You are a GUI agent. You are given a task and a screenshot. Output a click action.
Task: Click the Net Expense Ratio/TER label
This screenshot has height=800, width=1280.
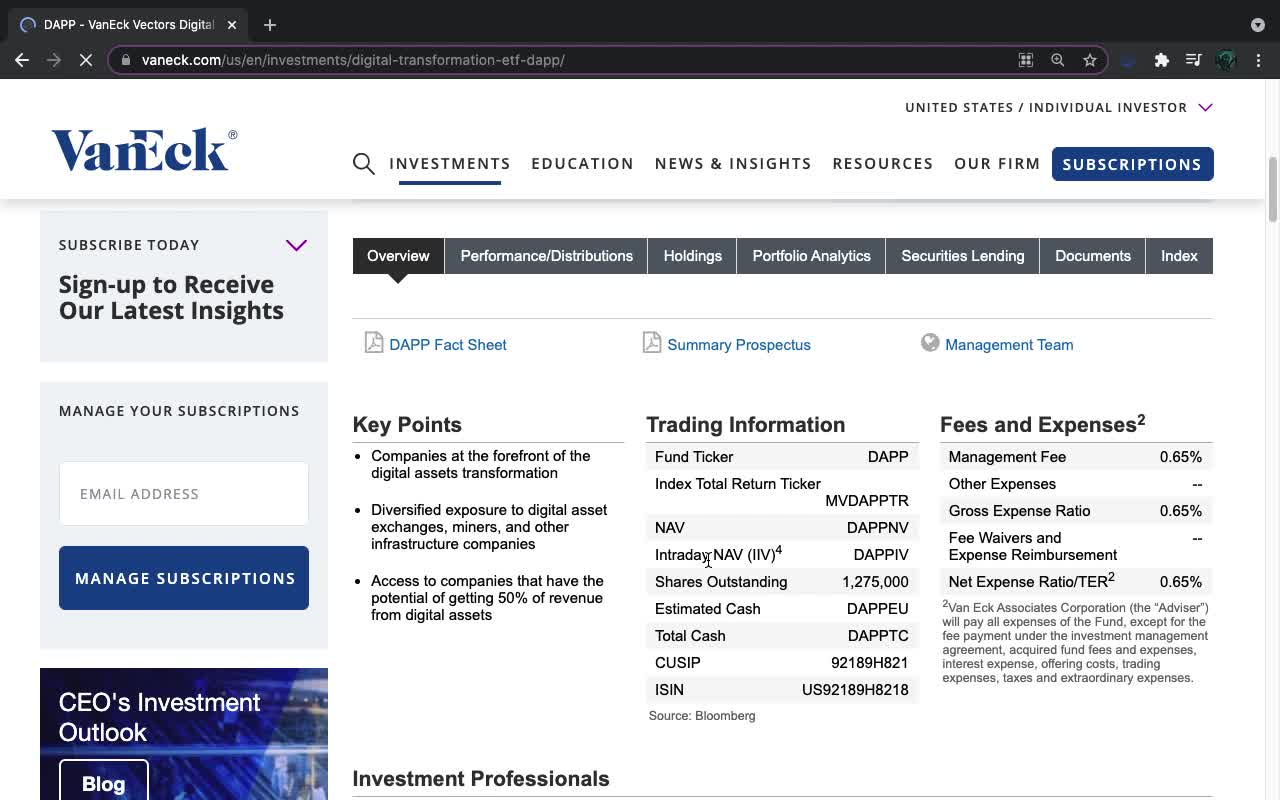[1031, 581]
